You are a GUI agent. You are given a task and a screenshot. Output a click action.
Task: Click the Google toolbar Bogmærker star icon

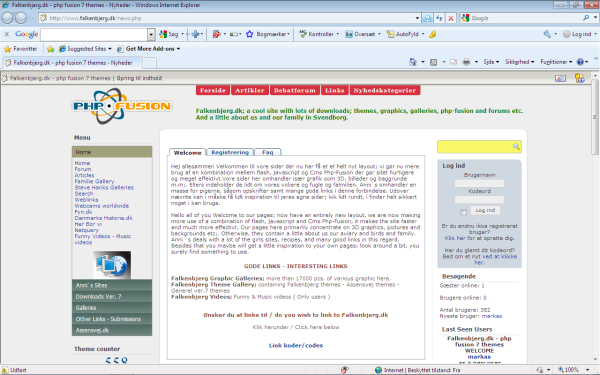click(249, 34)
